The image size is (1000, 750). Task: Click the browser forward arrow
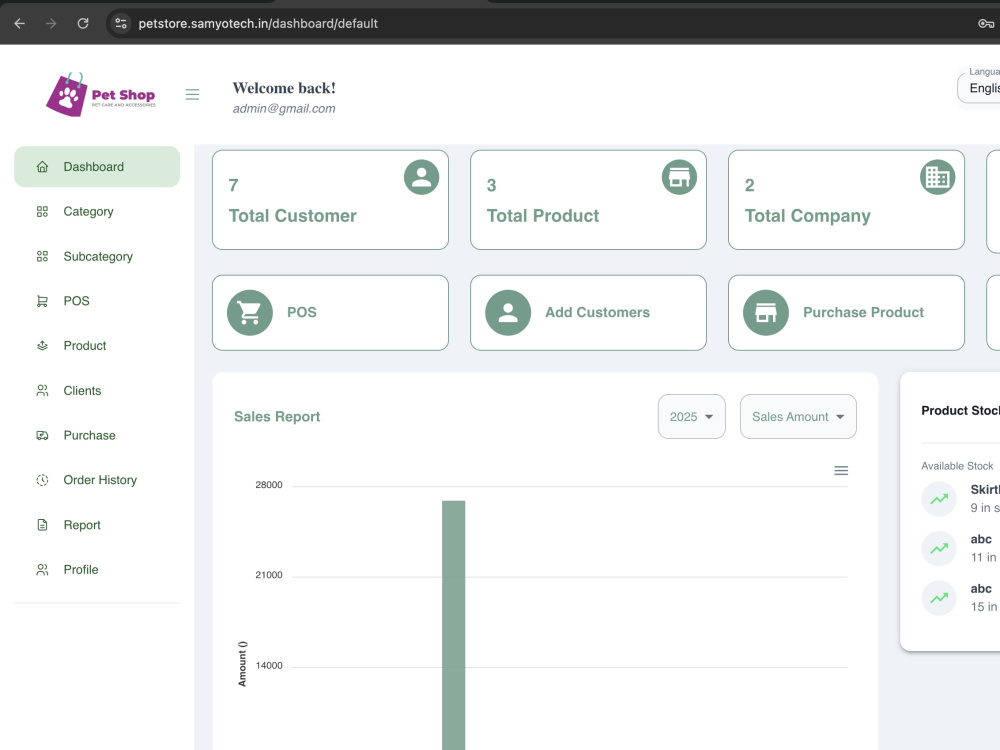point(51,24)
